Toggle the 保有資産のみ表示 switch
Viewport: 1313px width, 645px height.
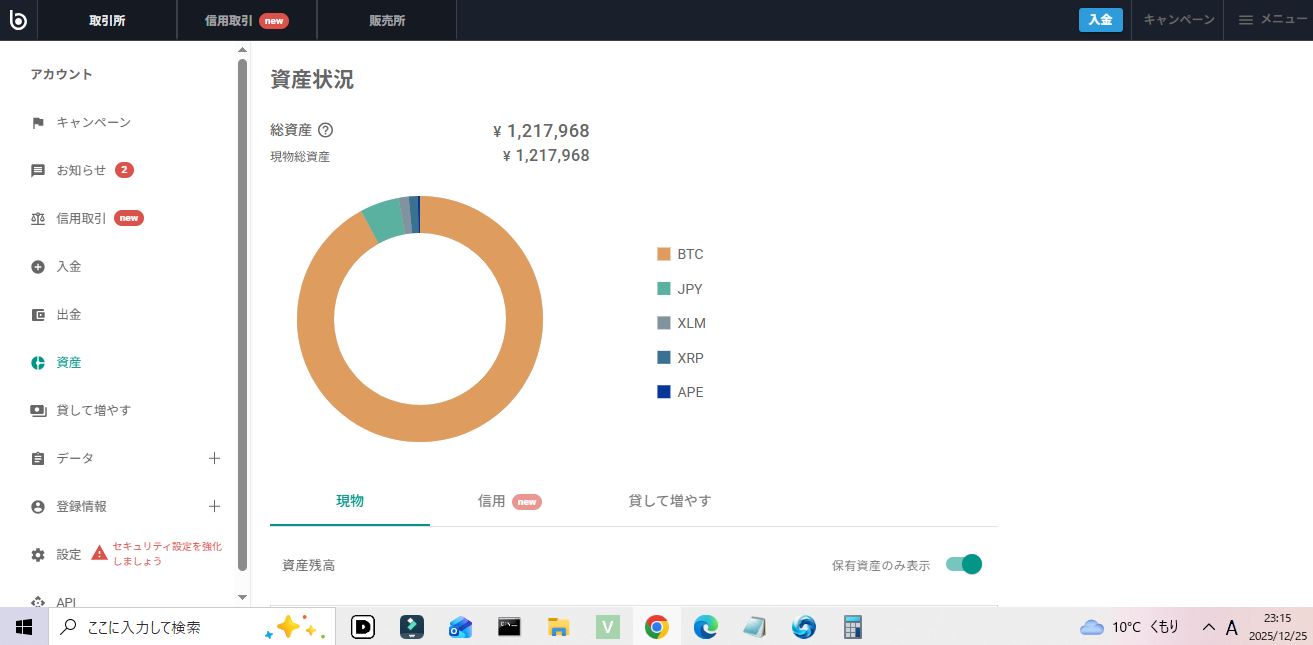pos(964,565)
